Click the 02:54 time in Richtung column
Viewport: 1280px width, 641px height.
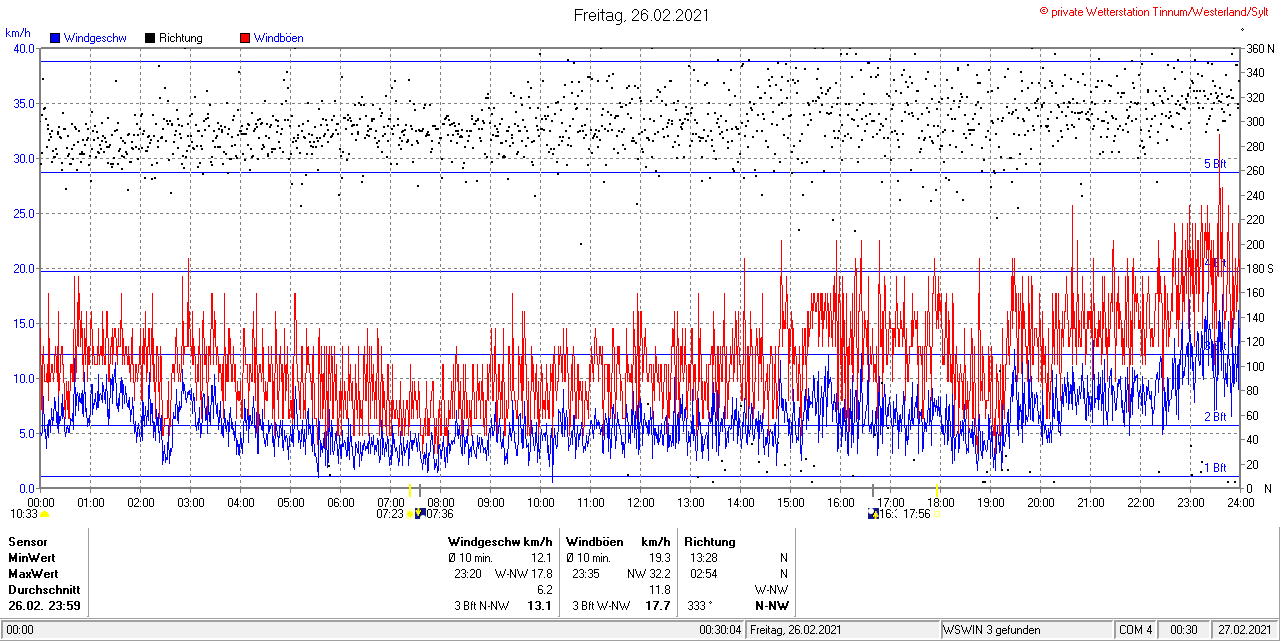702,574
